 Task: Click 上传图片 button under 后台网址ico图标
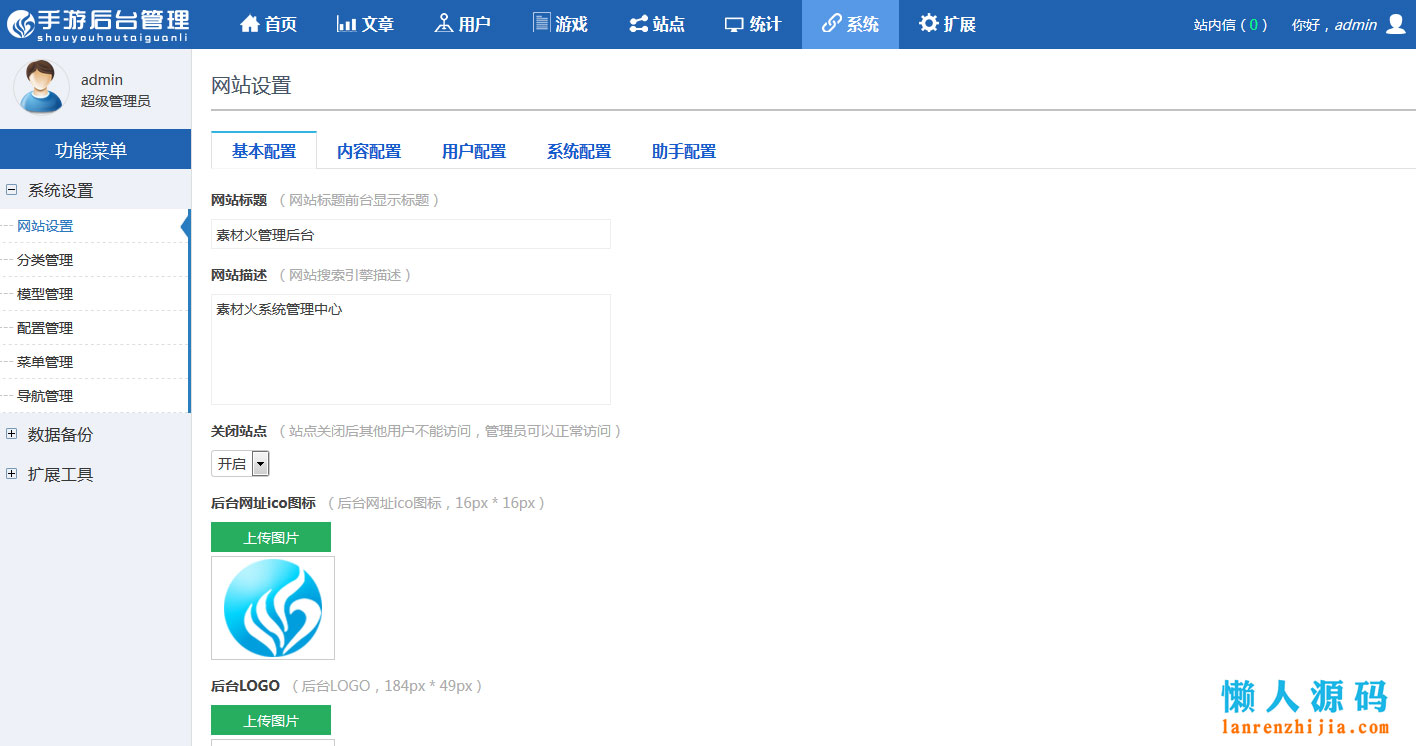271,537
